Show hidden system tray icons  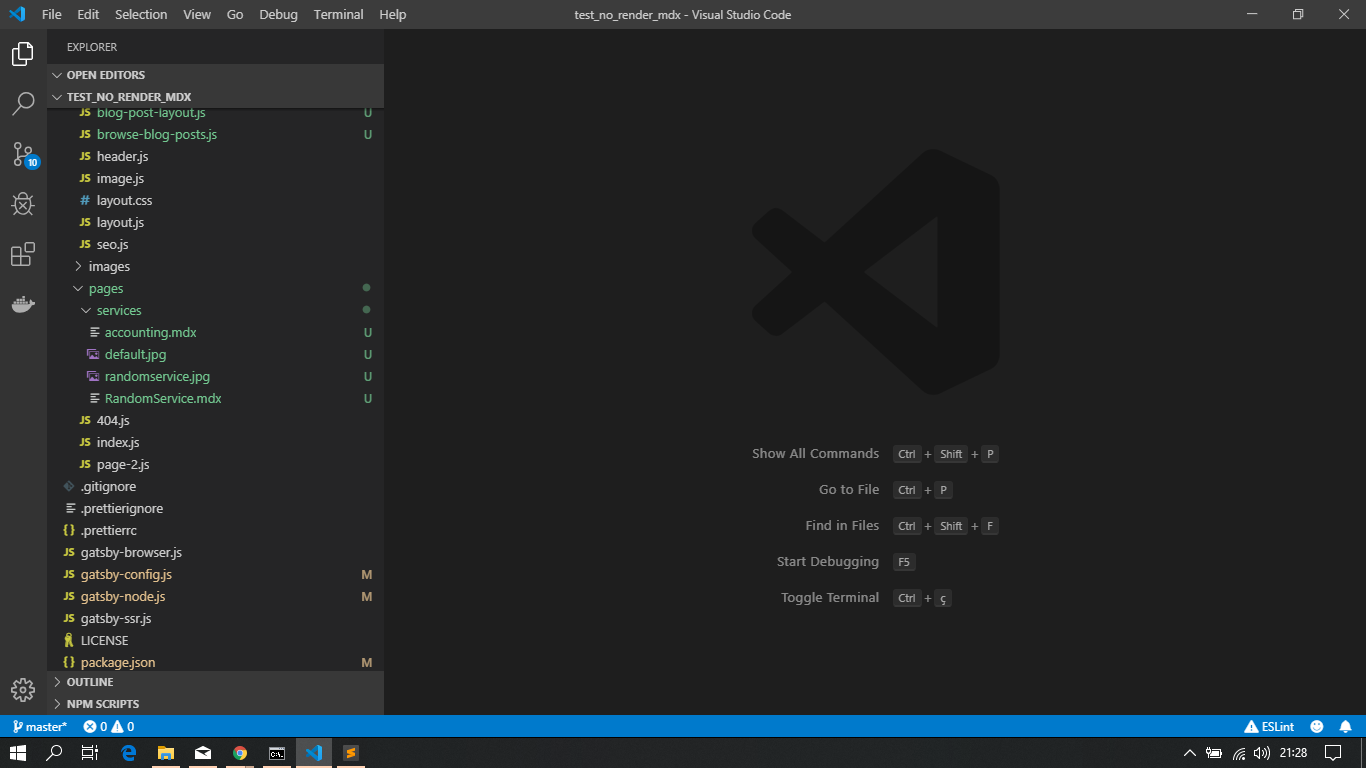click(x=1189, y=753)
